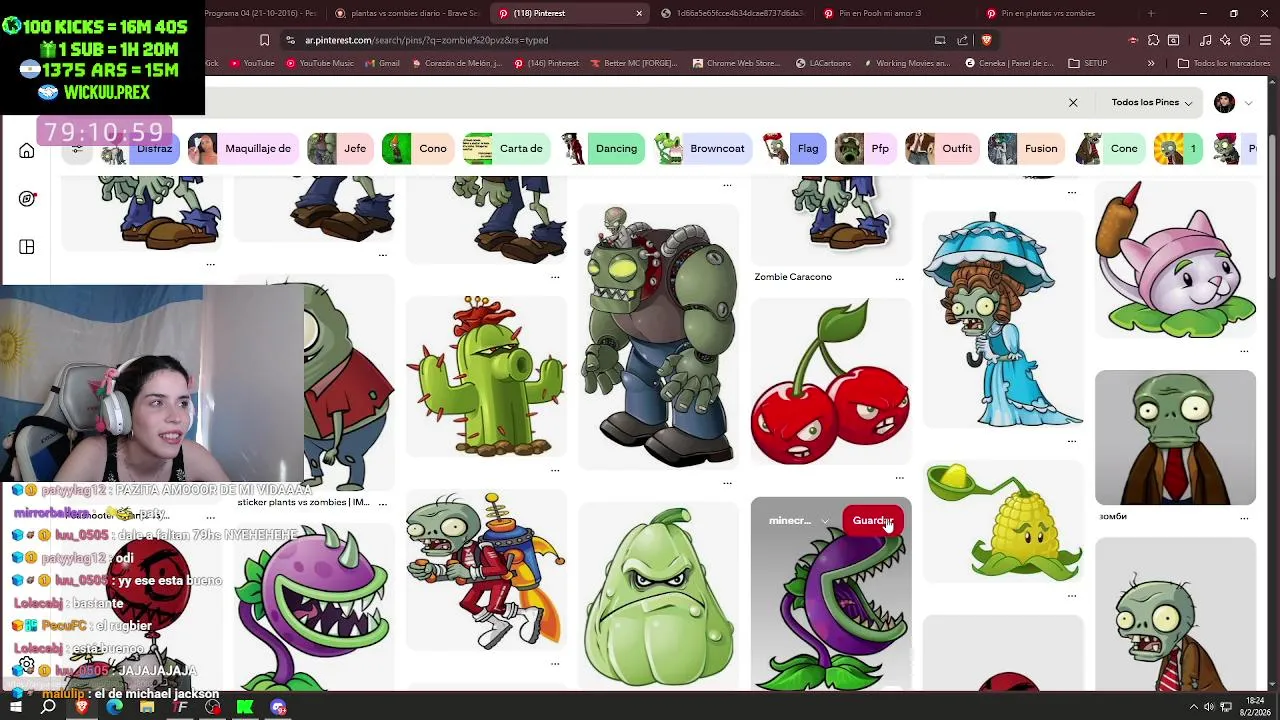Close the '(118) Pinterest' tab
The height and width of the screenshot is (720, 1280).
(639, 13)
